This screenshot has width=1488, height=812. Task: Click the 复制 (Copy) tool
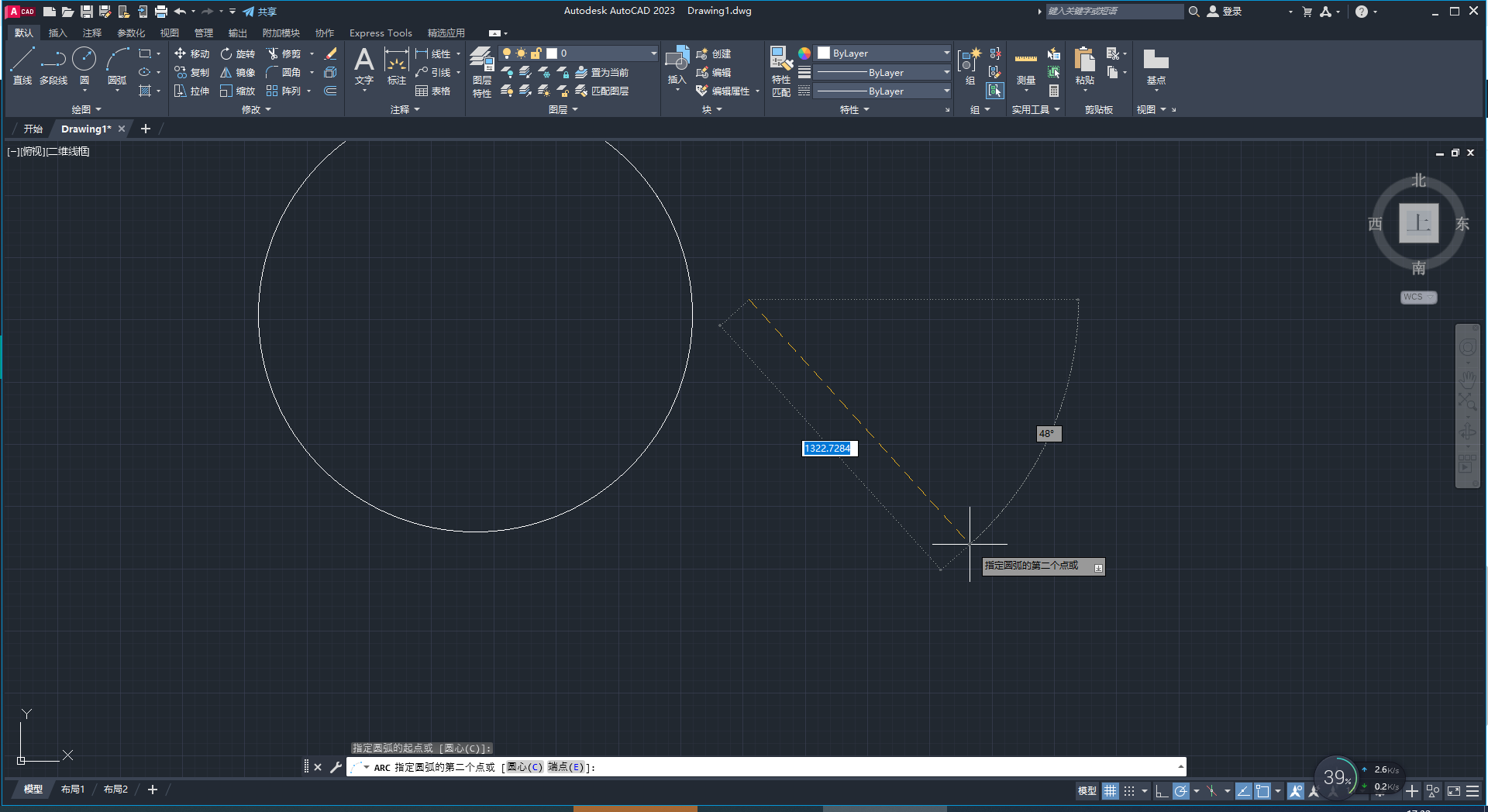point(191,72)
